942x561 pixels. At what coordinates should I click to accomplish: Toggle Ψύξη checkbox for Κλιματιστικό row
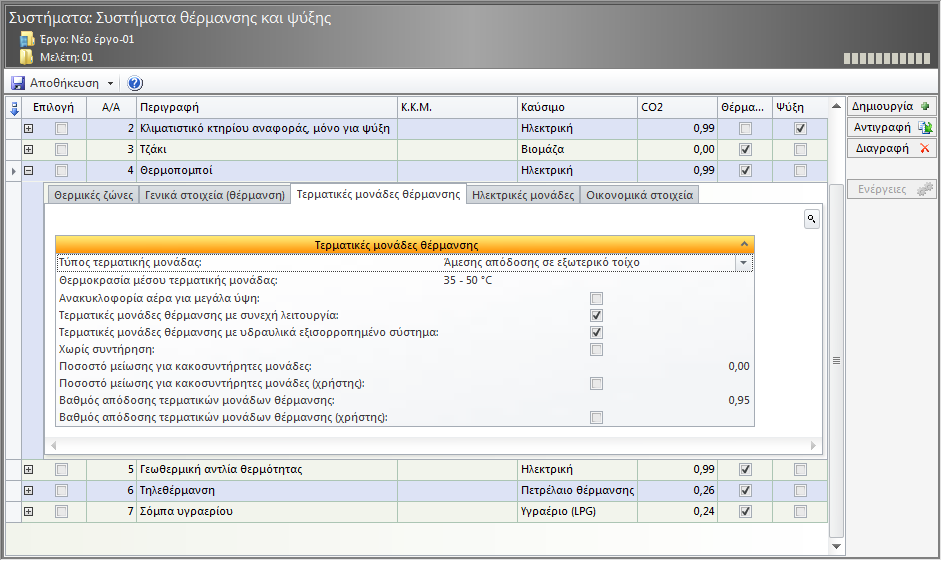coord(800,129)
